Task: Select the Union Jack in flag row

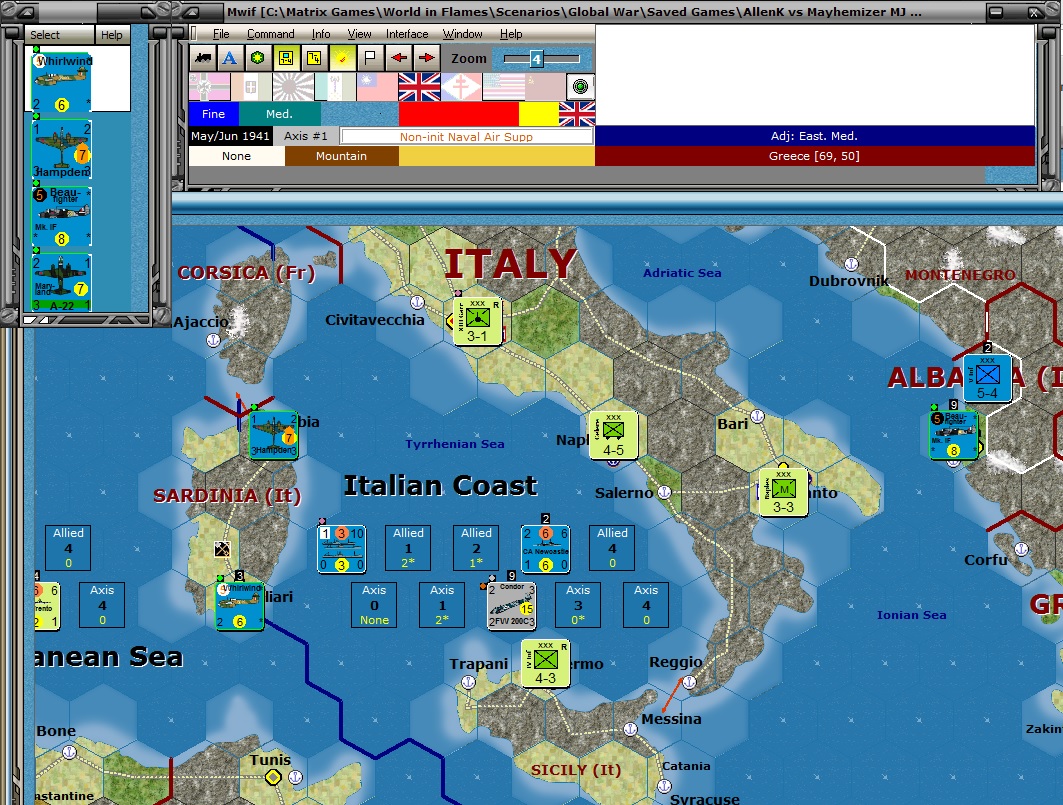Action: coord(419,87)
